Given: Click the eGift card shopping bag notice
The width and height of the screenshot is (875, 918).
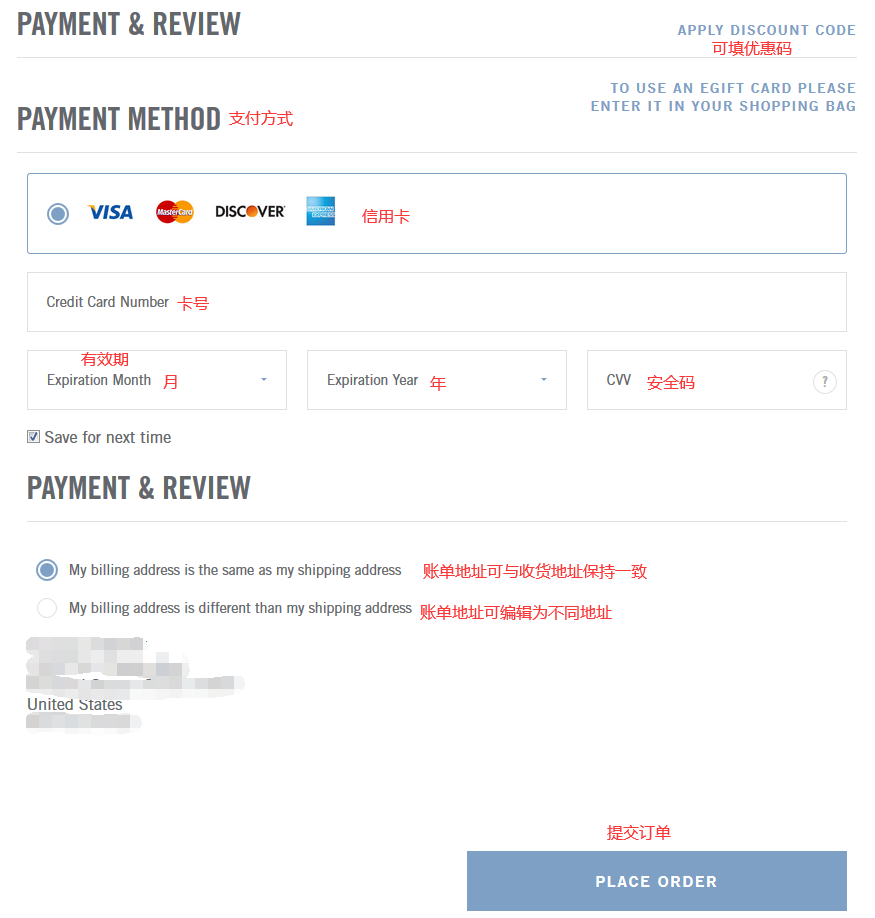Looking at the screenshot, I should click(723, 97).
